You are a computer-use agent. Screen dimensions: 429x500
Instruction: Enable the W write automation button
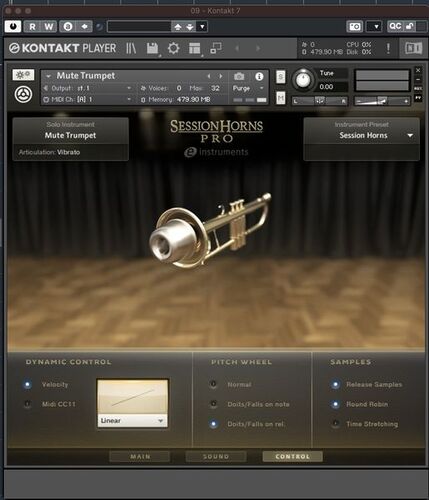click(49, 26)
